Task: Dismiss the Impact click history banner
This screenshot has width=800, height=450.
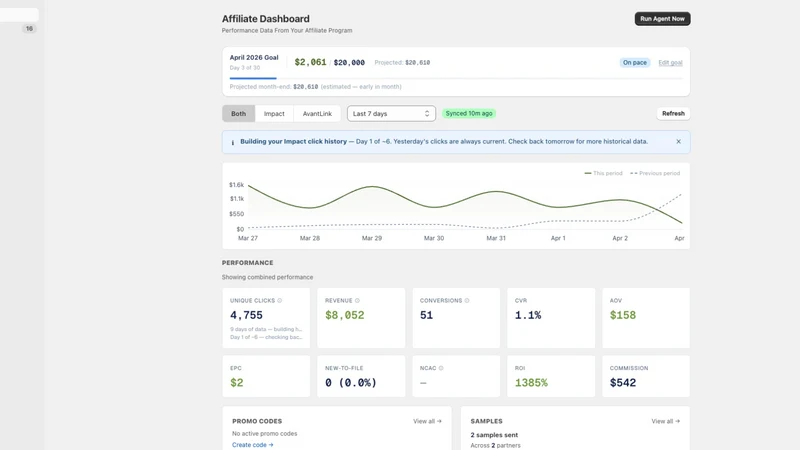Action: pos(678,142)
